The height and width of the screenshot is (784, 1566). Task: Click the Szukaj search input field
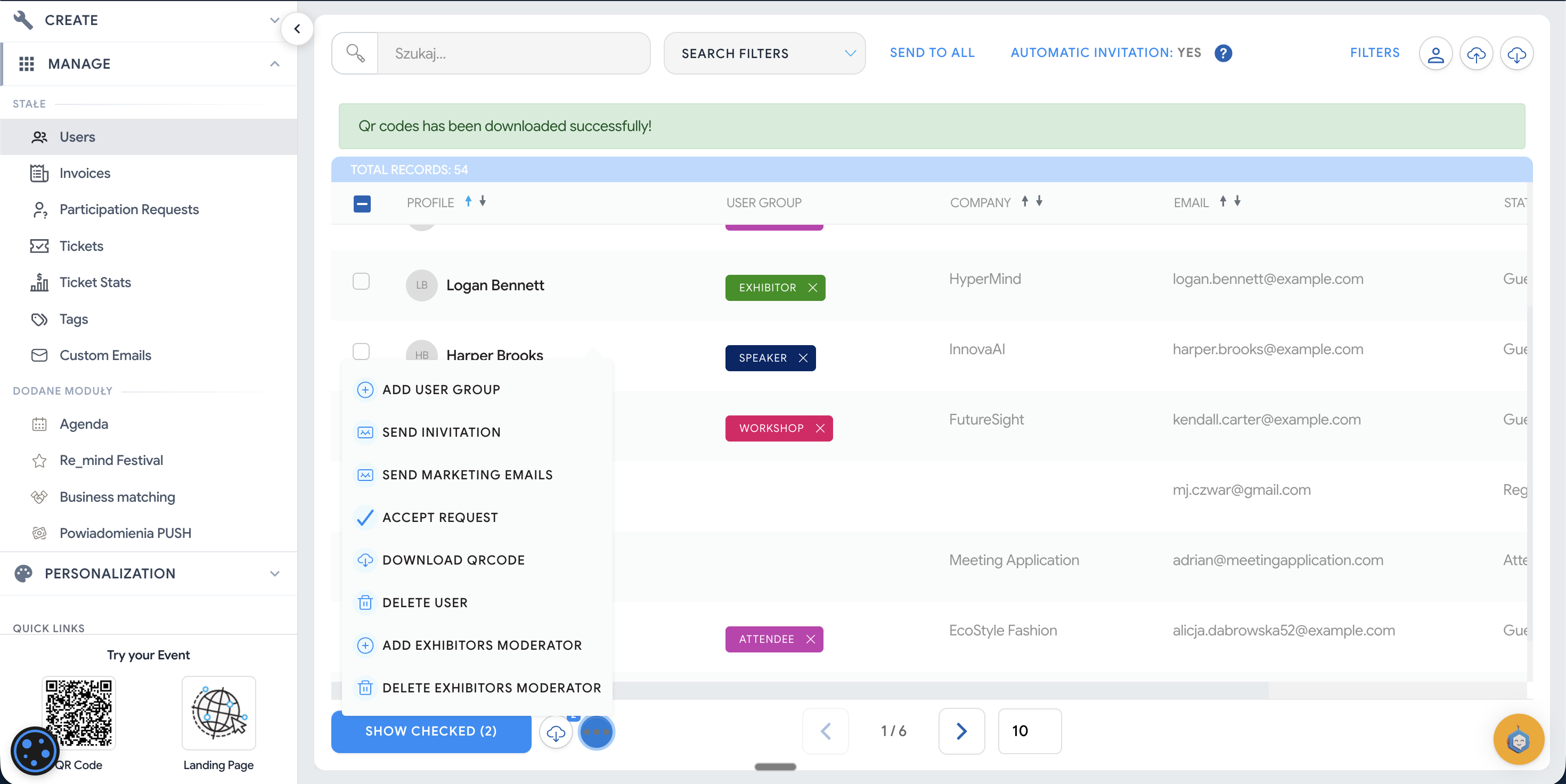pos(513,53)
